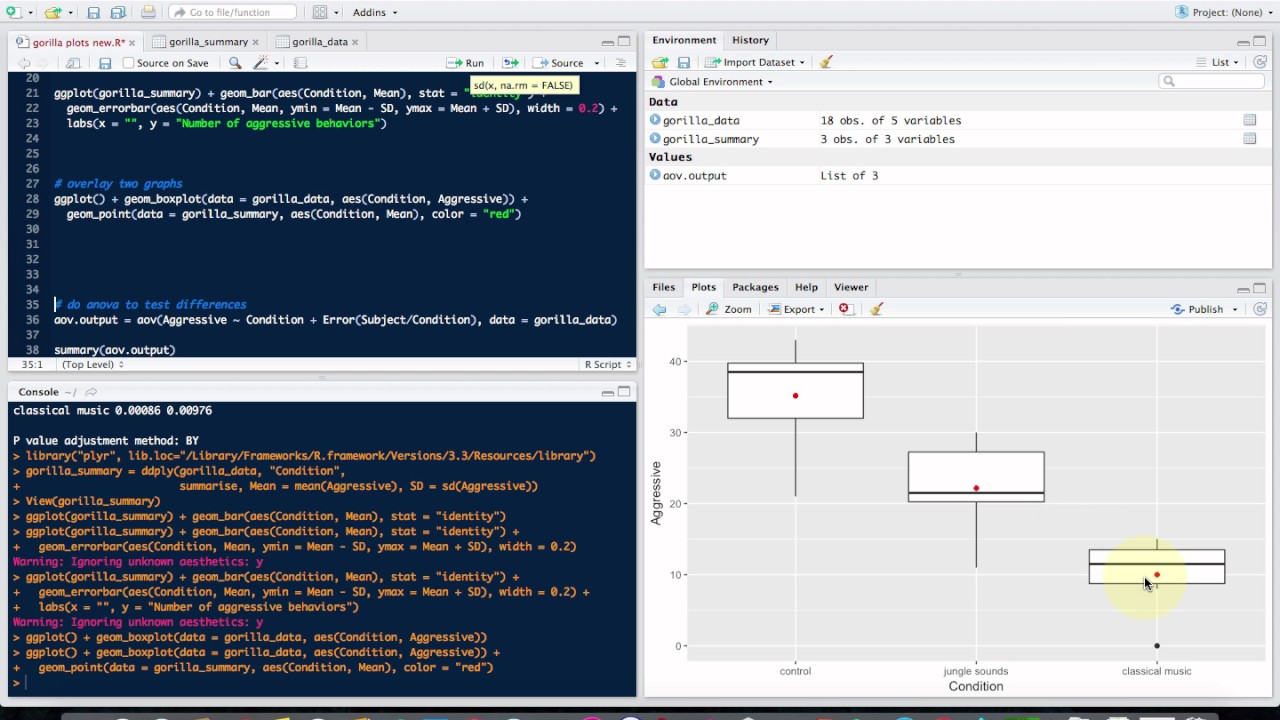Click the Find/Replace magnifier icon
The image size is (1280, 720).
coord(235,63)
